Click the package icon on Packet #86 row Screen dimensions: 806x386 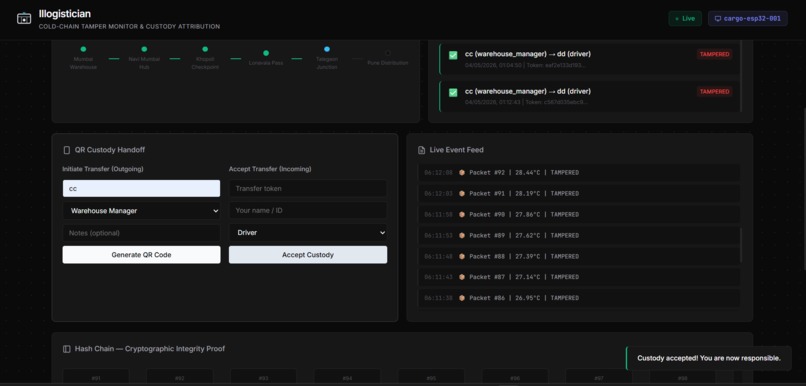[462, 298]
